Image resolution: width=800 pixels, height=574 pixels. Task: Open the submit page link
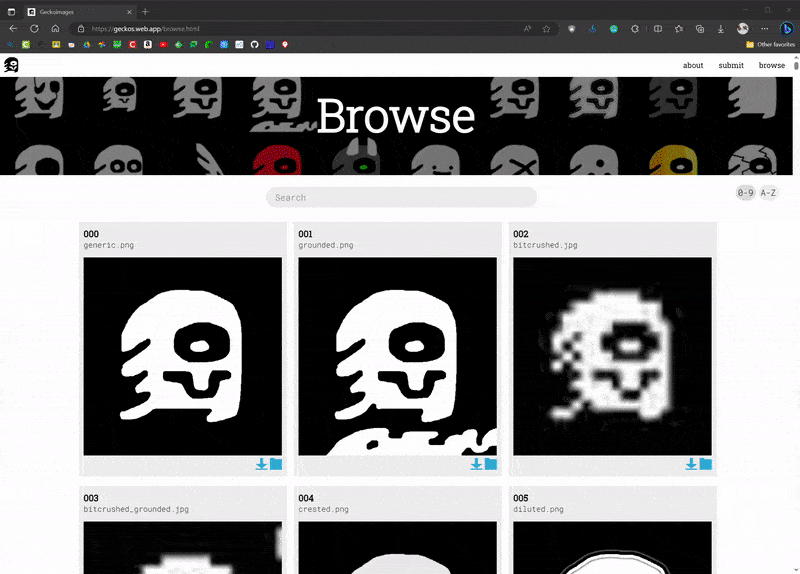731,65
